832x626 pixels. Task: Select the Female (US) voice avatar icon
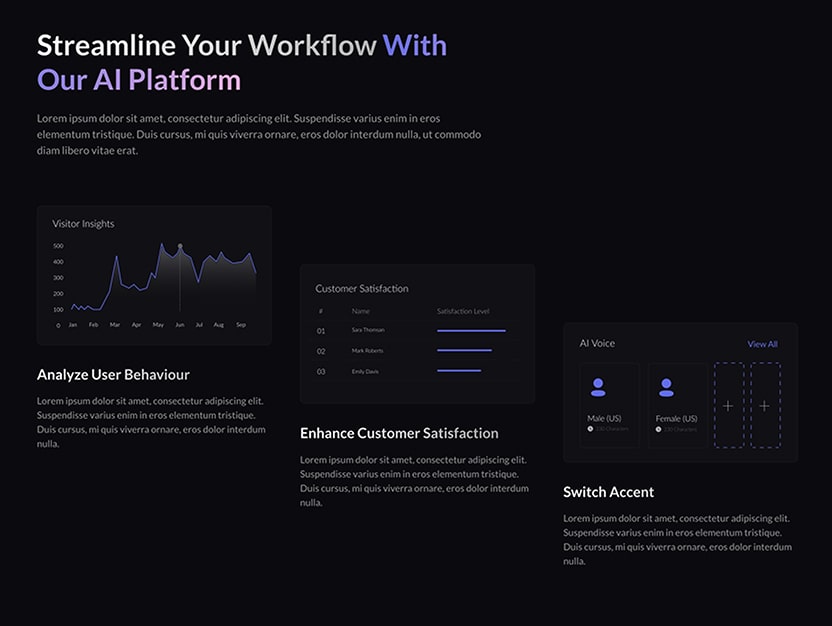click(x=666, y=387)
